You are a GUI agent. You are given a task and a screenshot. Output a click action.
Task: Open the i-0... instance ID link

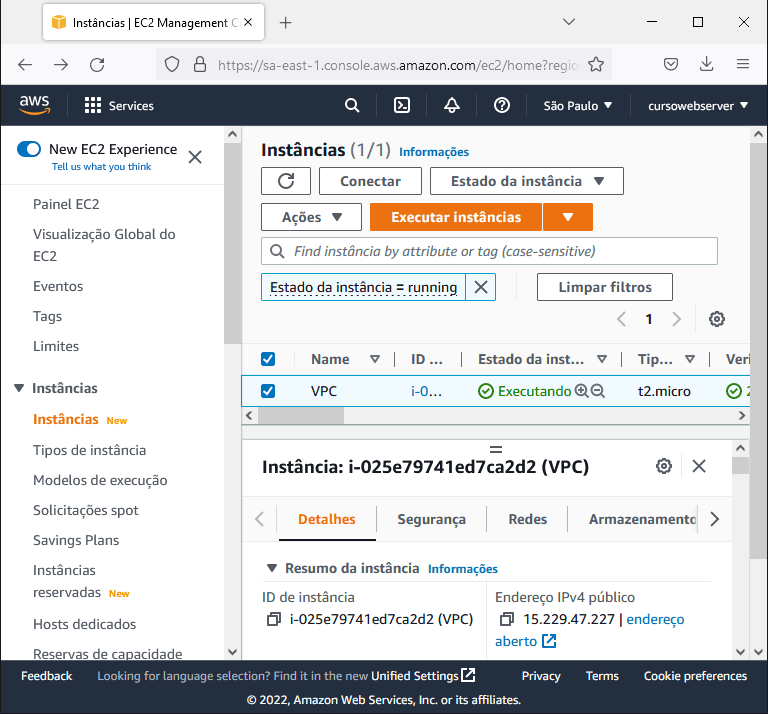426,391
